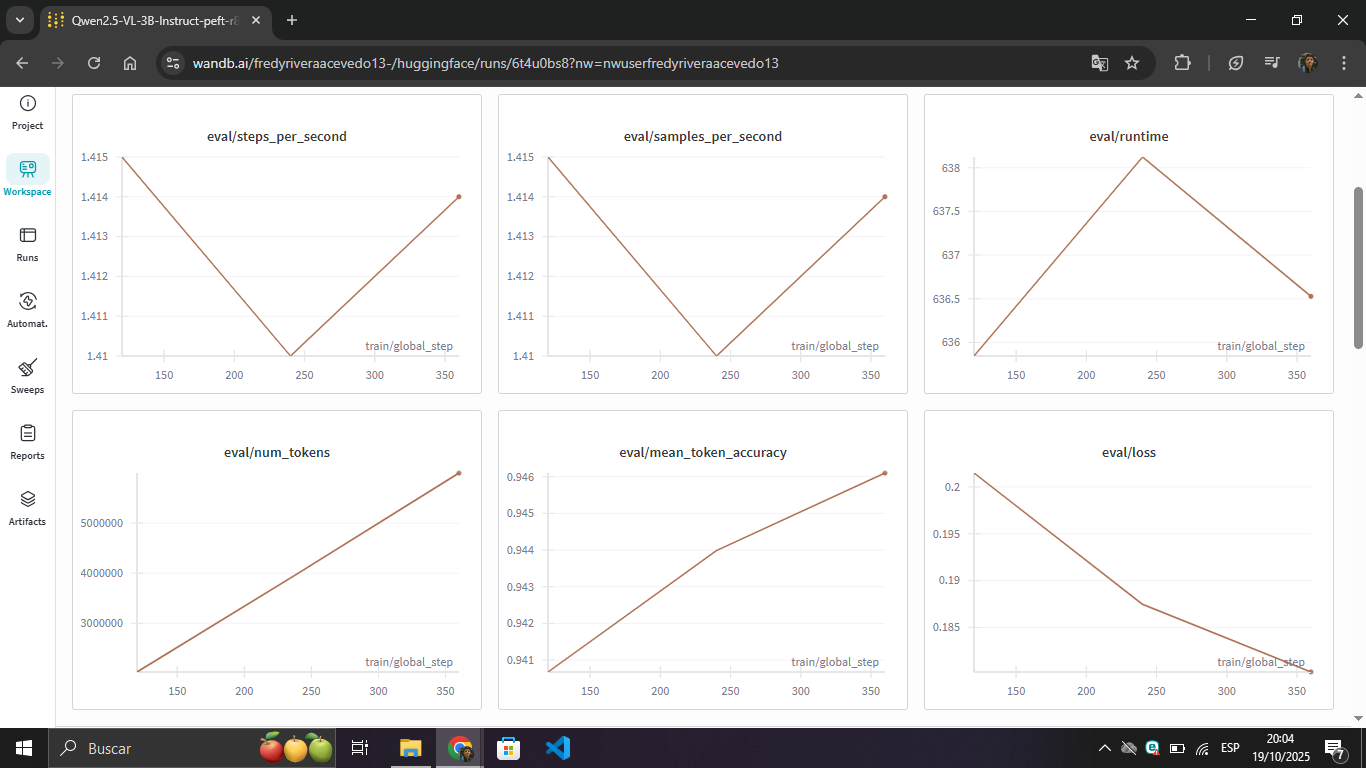The width and height of the screenshot is (1366, 768).
Task: Open the ESP language indicator menu
Action: (x=1229, y=747)
